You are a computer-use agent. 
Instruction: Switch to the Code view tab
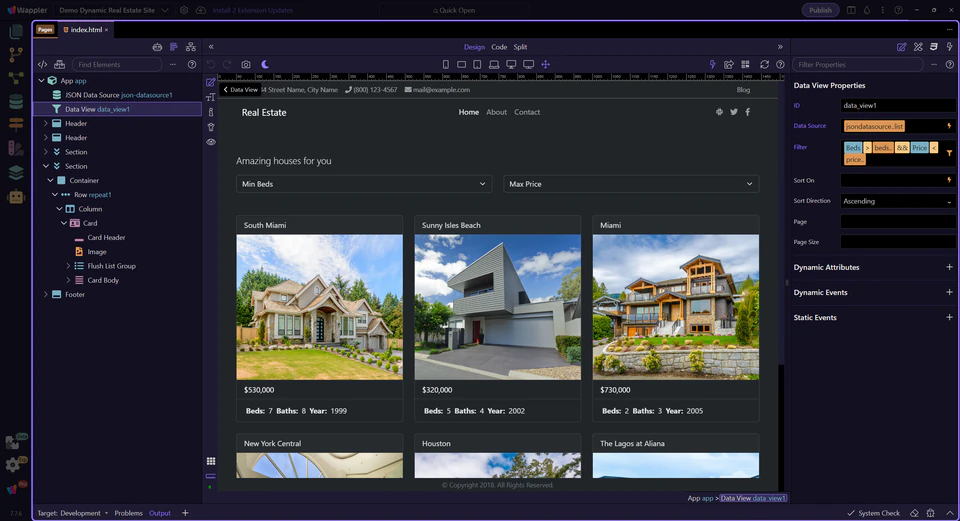(499, 47)
